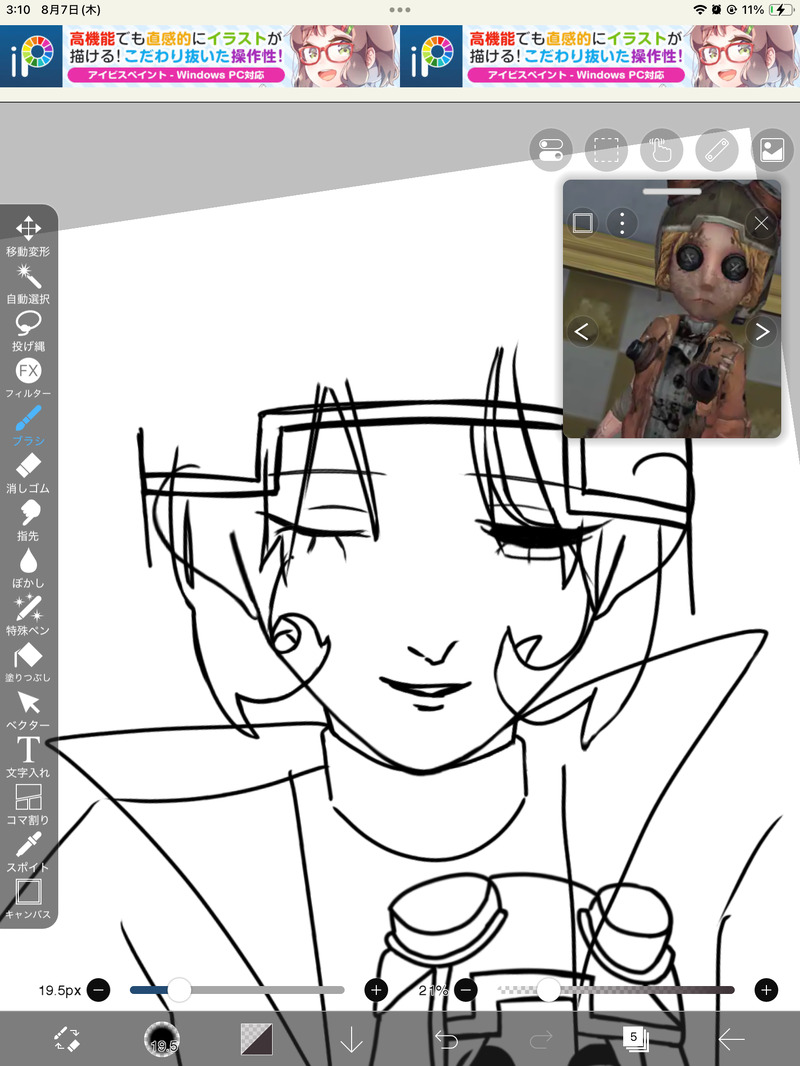Open the selection area tool in top bar

coord(606,150)
